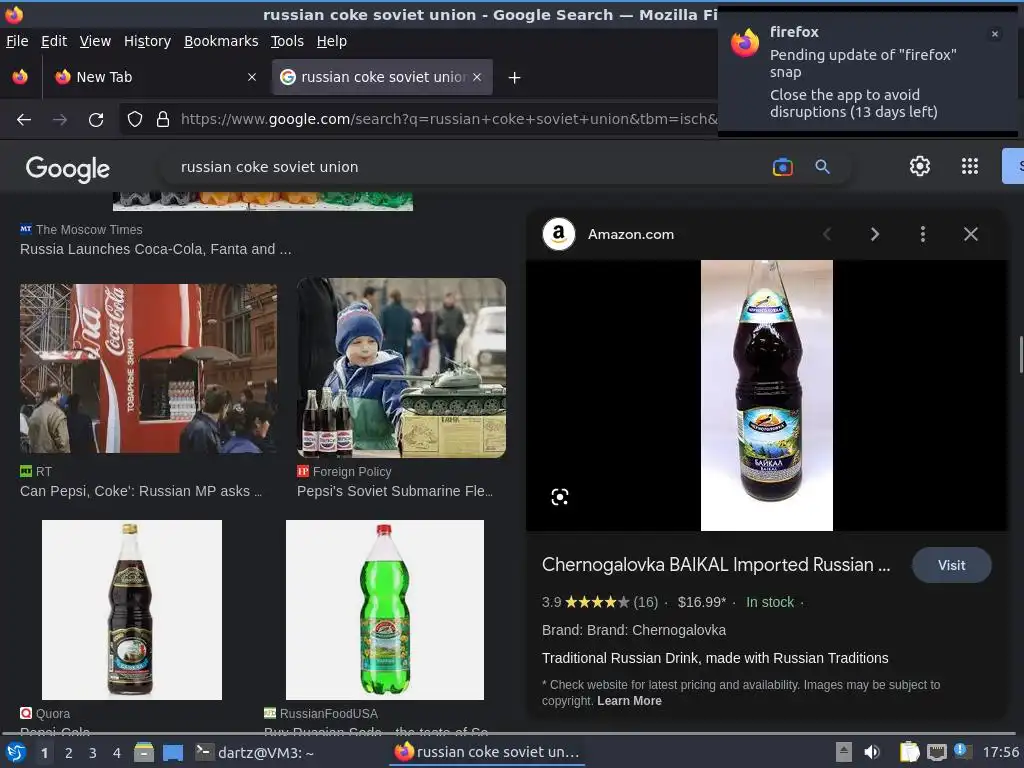Select the boy with toy tank thumbnail
Viewport: 1024px width, 768px height.
[x=401, y=368]
